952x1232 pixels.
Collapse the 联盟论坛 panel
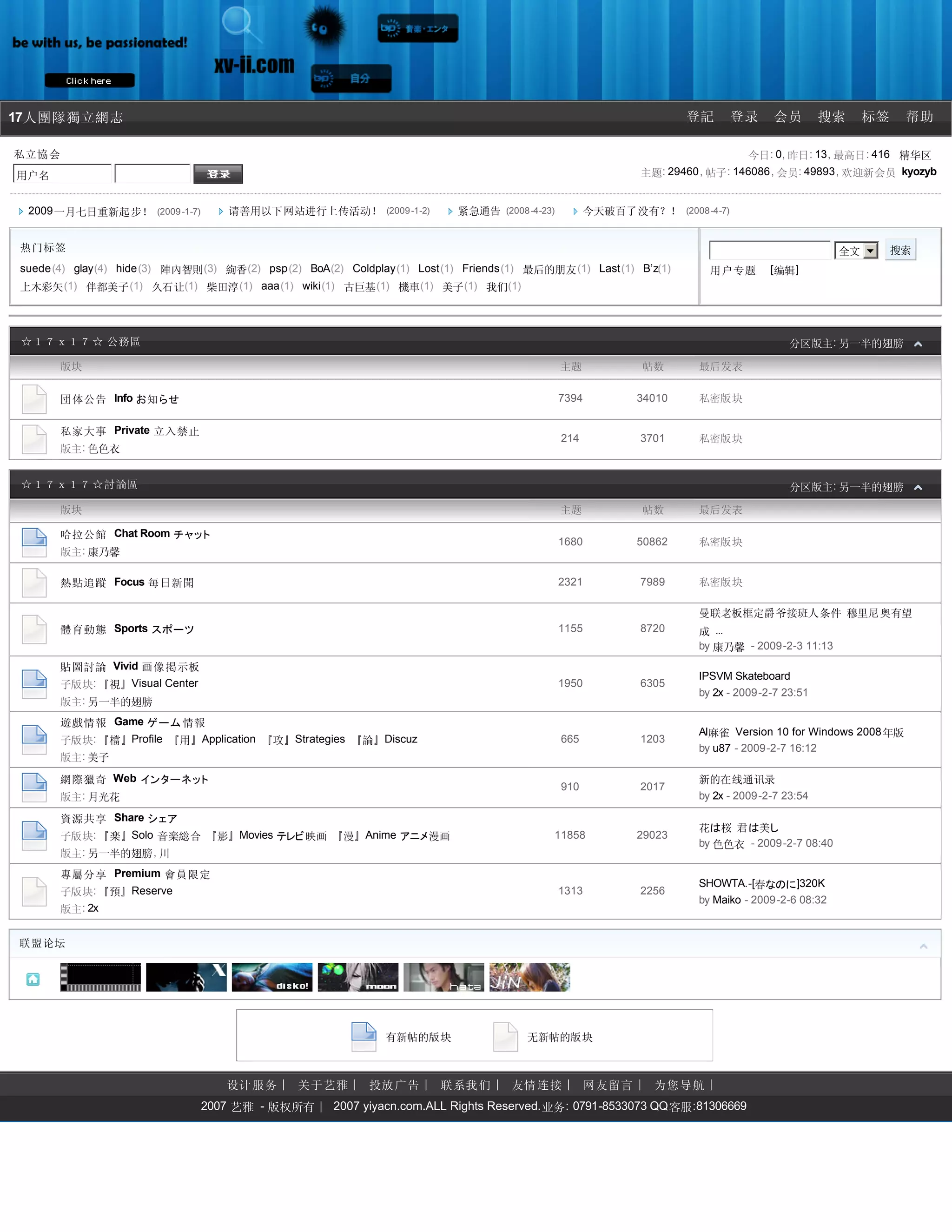click(x=923, y=946)
